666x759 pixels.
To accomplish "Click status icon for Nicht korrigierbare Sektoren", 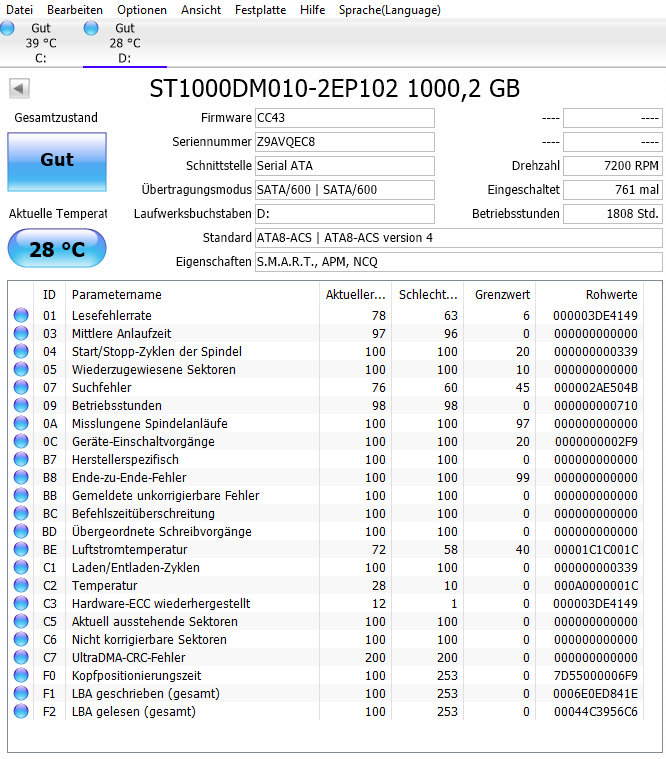I will (21, 639).
